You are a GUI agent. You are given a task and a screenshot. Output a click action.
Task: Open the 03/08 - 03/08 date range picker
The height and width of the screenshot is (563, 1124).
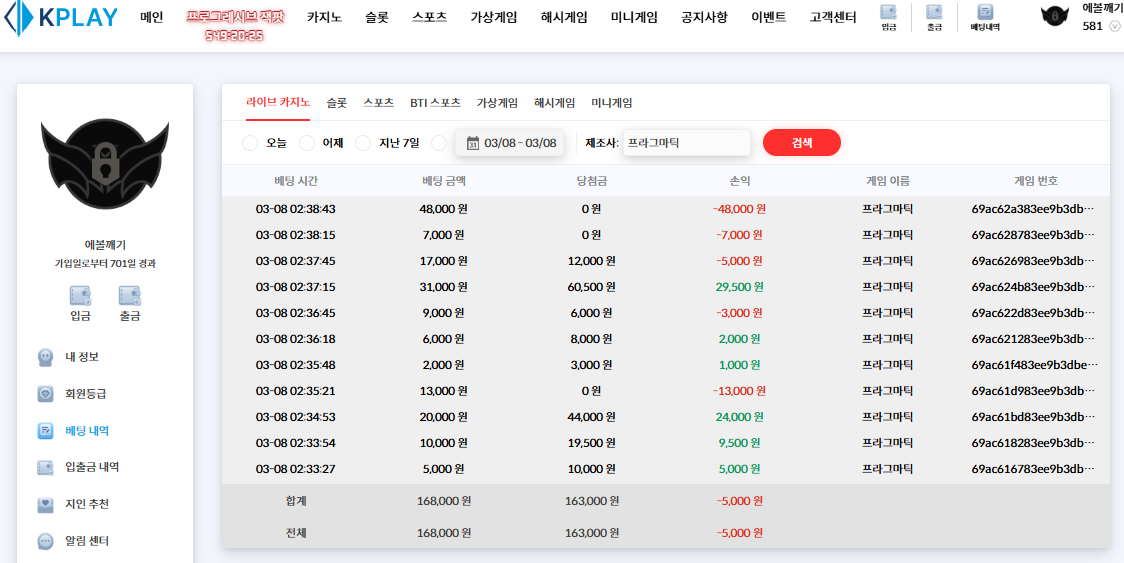(510, 143)
